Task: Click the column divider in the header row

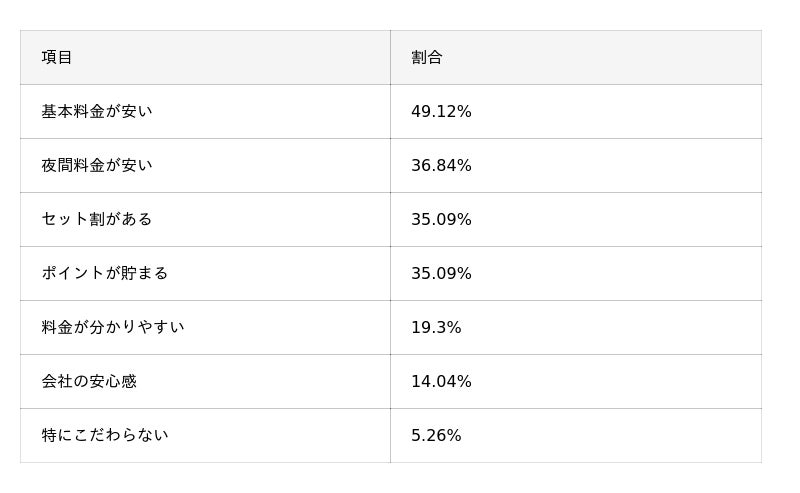Action: (x=390, y=58)
